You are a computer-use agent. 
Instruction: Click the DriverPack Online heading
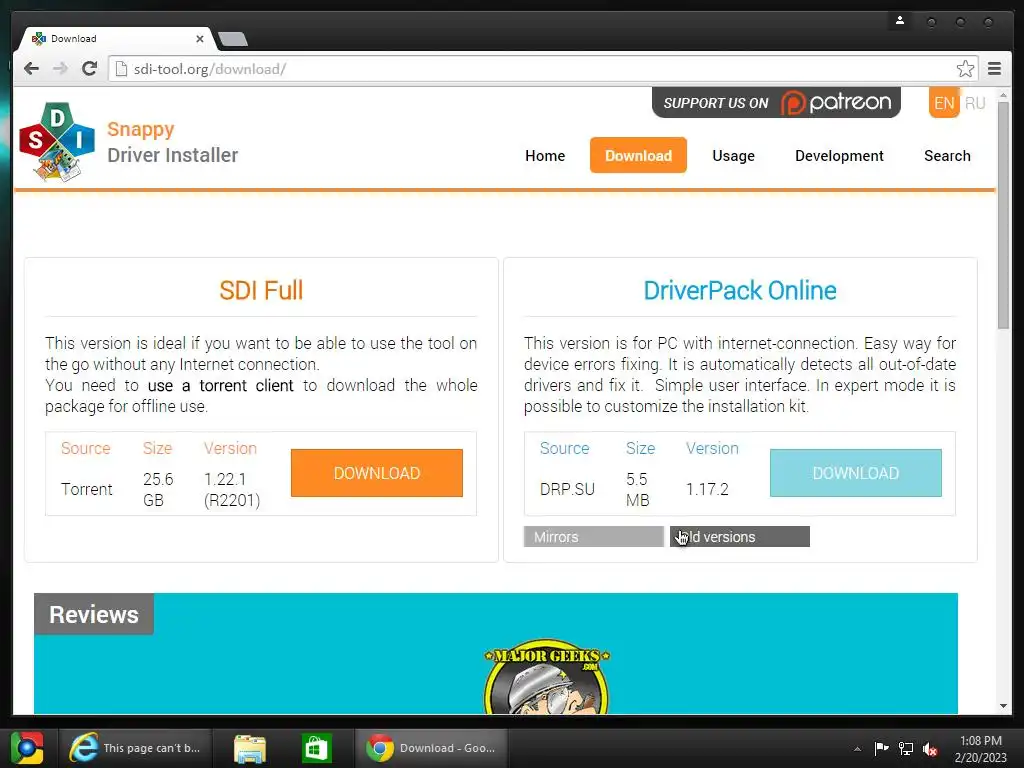(x=740, y=291)
